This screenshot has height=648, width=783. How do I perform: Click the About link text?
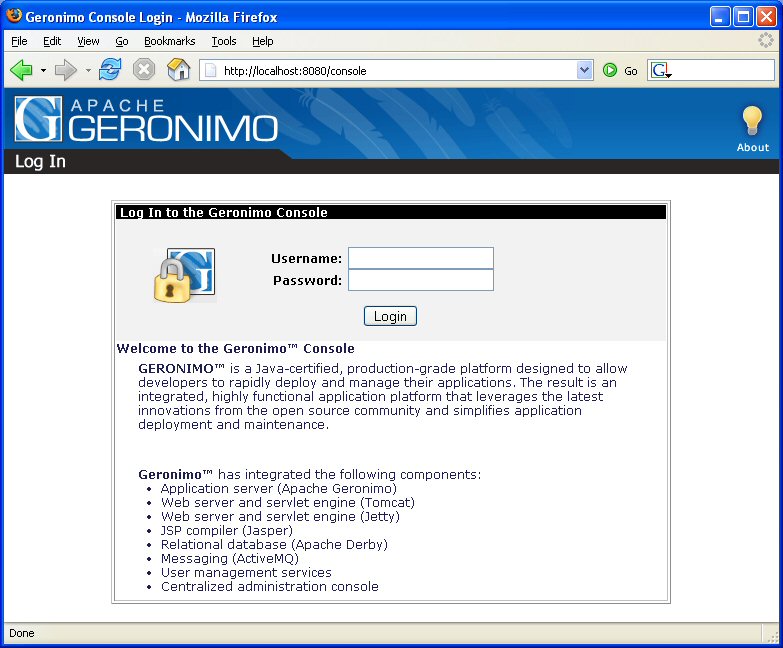point(753,147)
